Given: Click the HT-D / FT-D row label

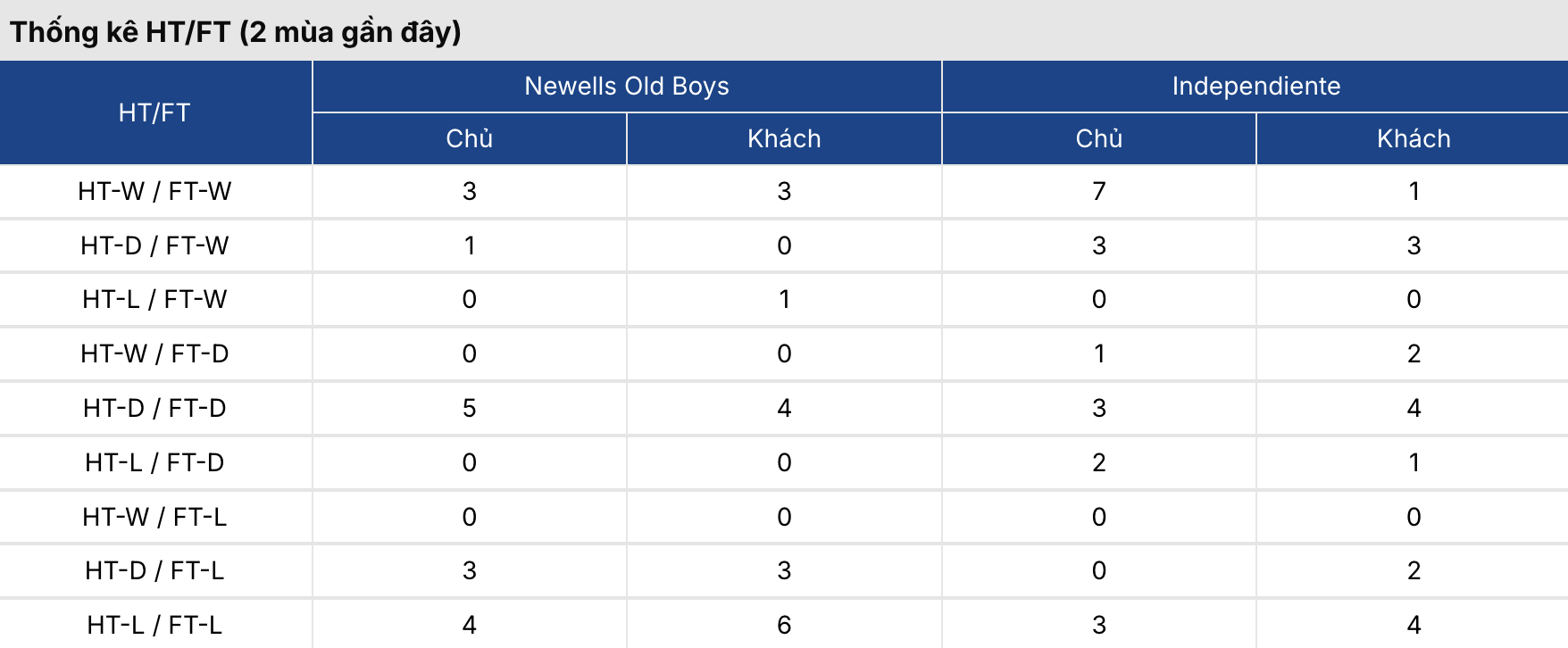Looking at the screenshot, I should [154, 408].
